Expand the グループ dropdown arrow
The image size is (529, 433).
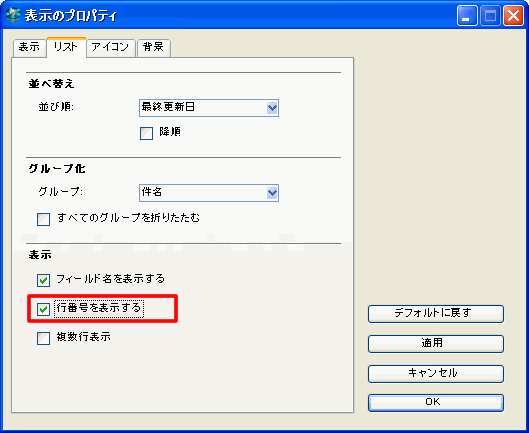tap(272, 193)
